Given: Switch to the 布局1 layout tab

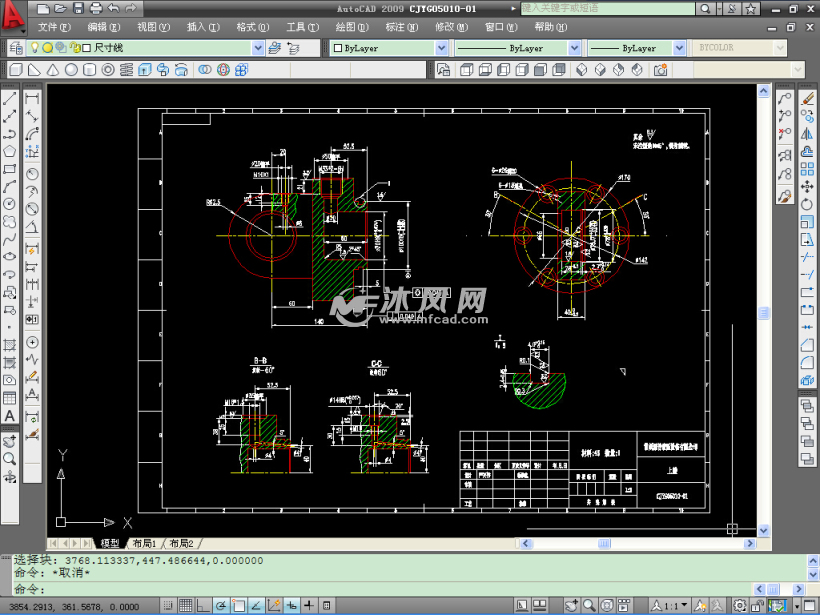Looking at the screenshot, I should [144, 544].
